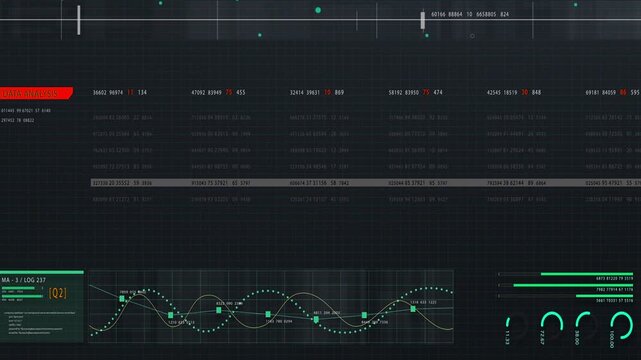Click the white handle at the timeline's left end

pos(79,20)
